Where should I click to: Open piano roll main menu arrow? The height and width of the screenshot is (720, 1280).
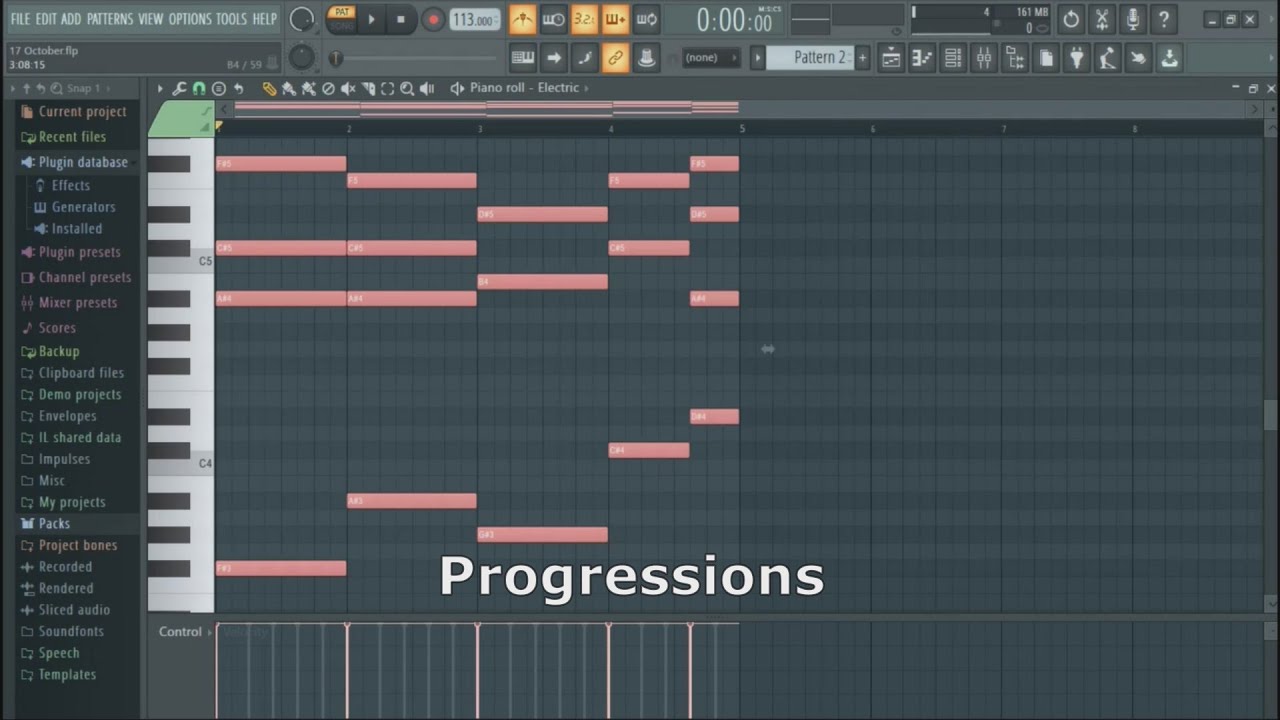coord(160,88)
